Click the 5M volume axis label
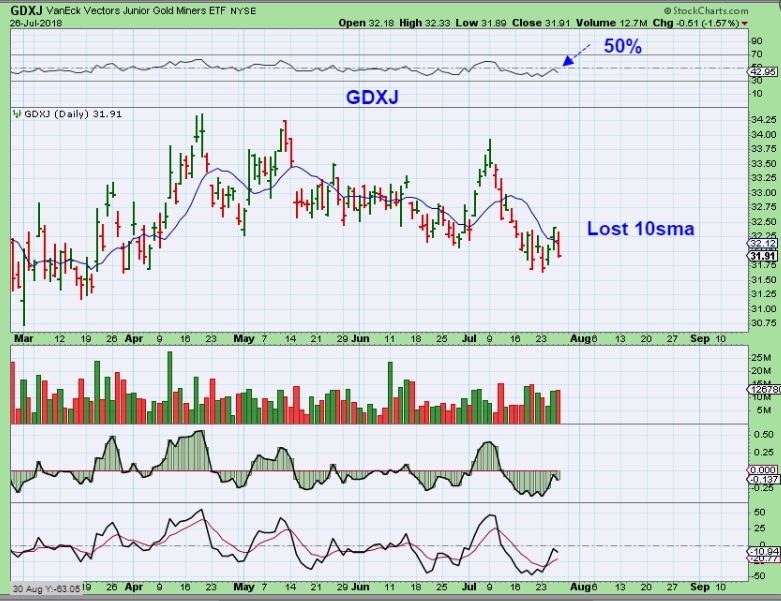Image resolution: width=781 pixels, height=601 pixels. coord(764,410)
